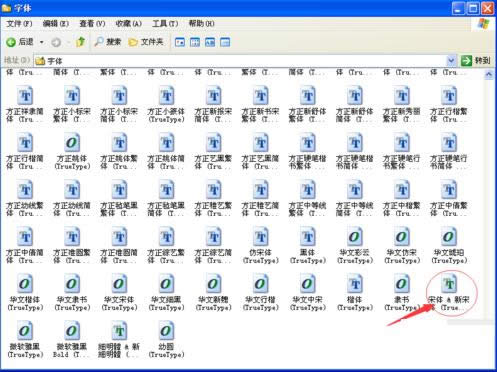Screen dimensions: 497x372
Task: Select the 方正稚艺简体 font icon
Action: coord(261,190)
